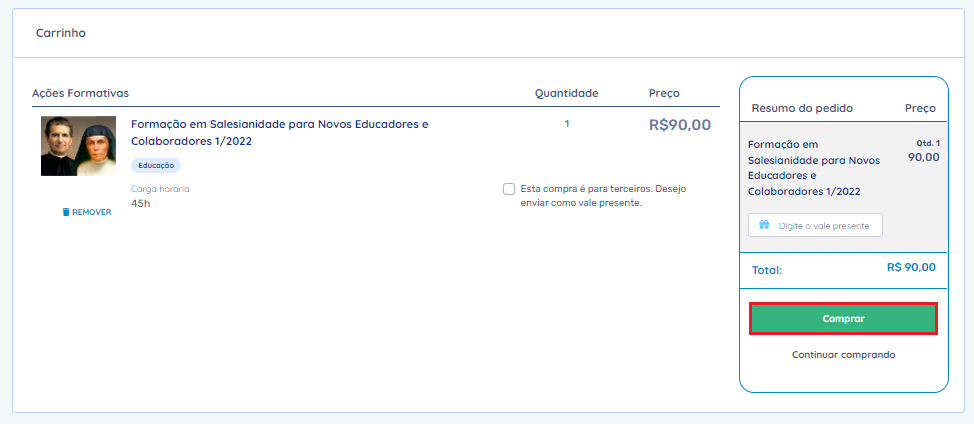Open the Formação em Salesianidade course title
This screenshot has height=424, width=974.
pos(279,132)
